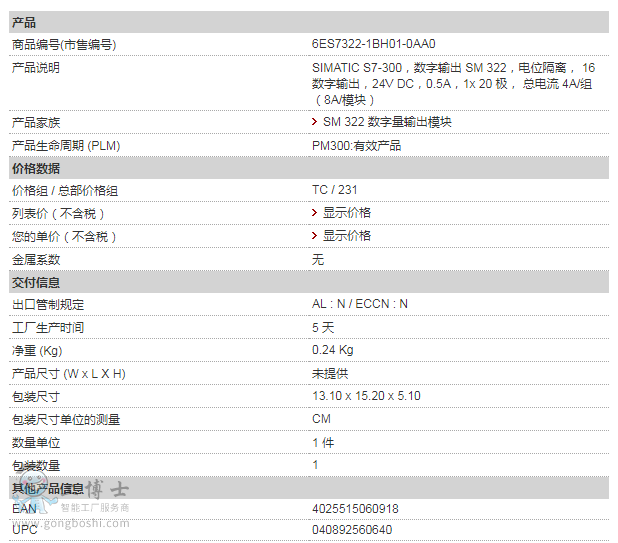618x543 pixels.
Task: Click the 包装数量 value 1
Action: pos(315,465)
